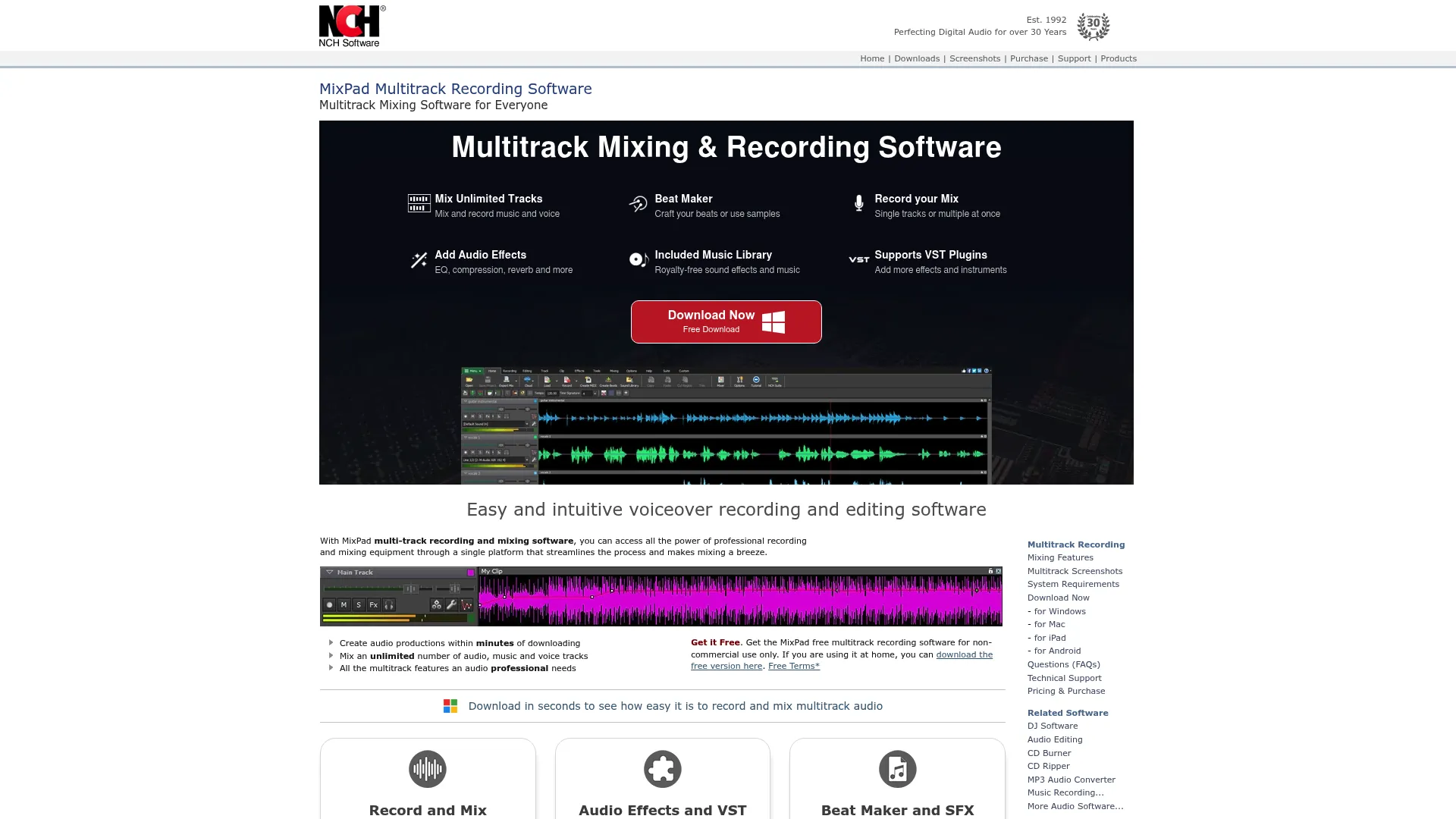This screenshot has height=819, width=1456.
Task: Click the Sound Library icon in hero screenshot toolbar
Action: coord(629,381)
